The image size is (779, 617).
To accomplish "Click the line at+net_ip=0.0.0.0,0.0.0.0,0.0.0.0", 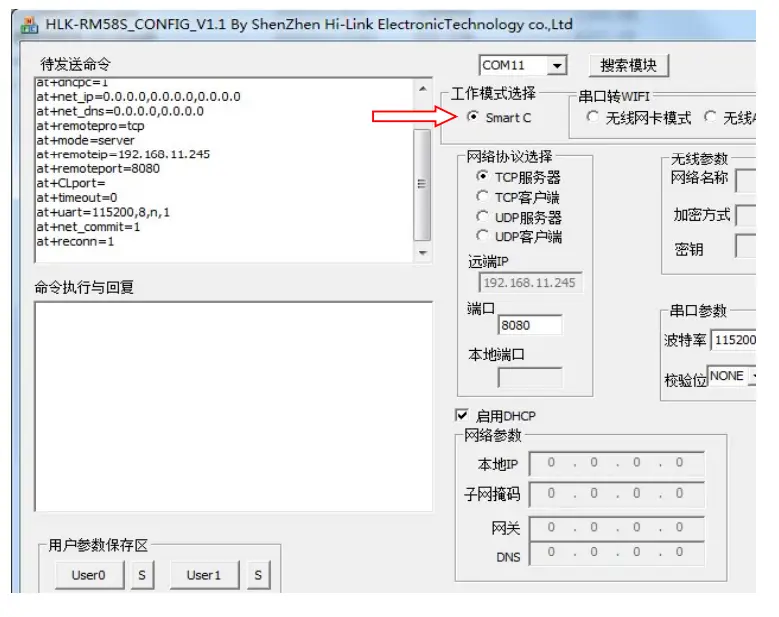I will 139,96.
